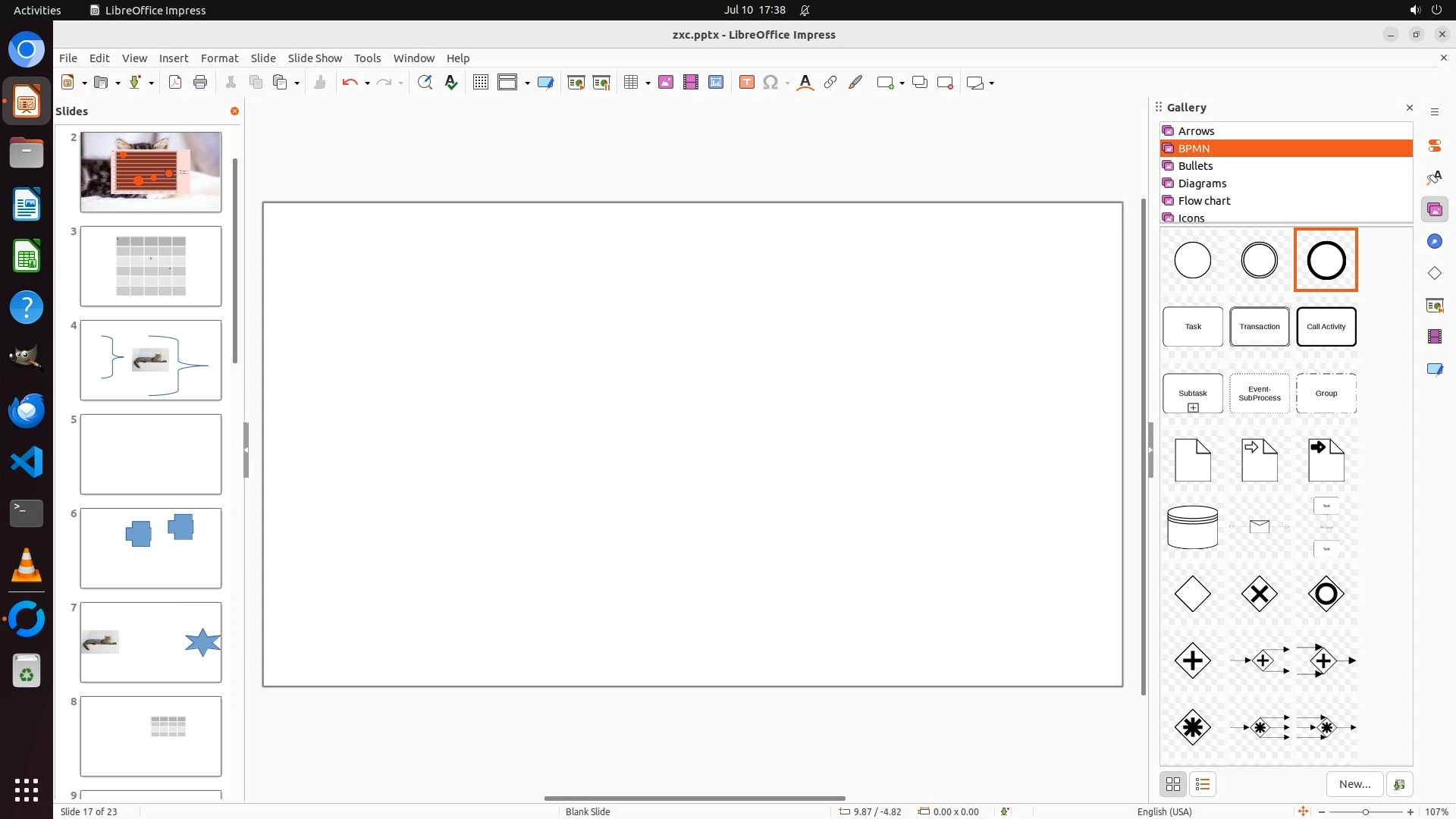
Task: Switch Gallery to icon view
Action: [1173, 784]
